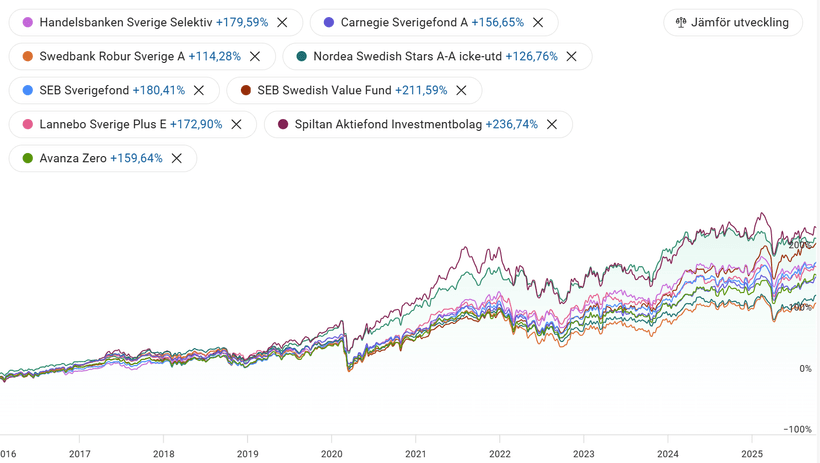Click the Jämför utveckling button

(732, 22)
